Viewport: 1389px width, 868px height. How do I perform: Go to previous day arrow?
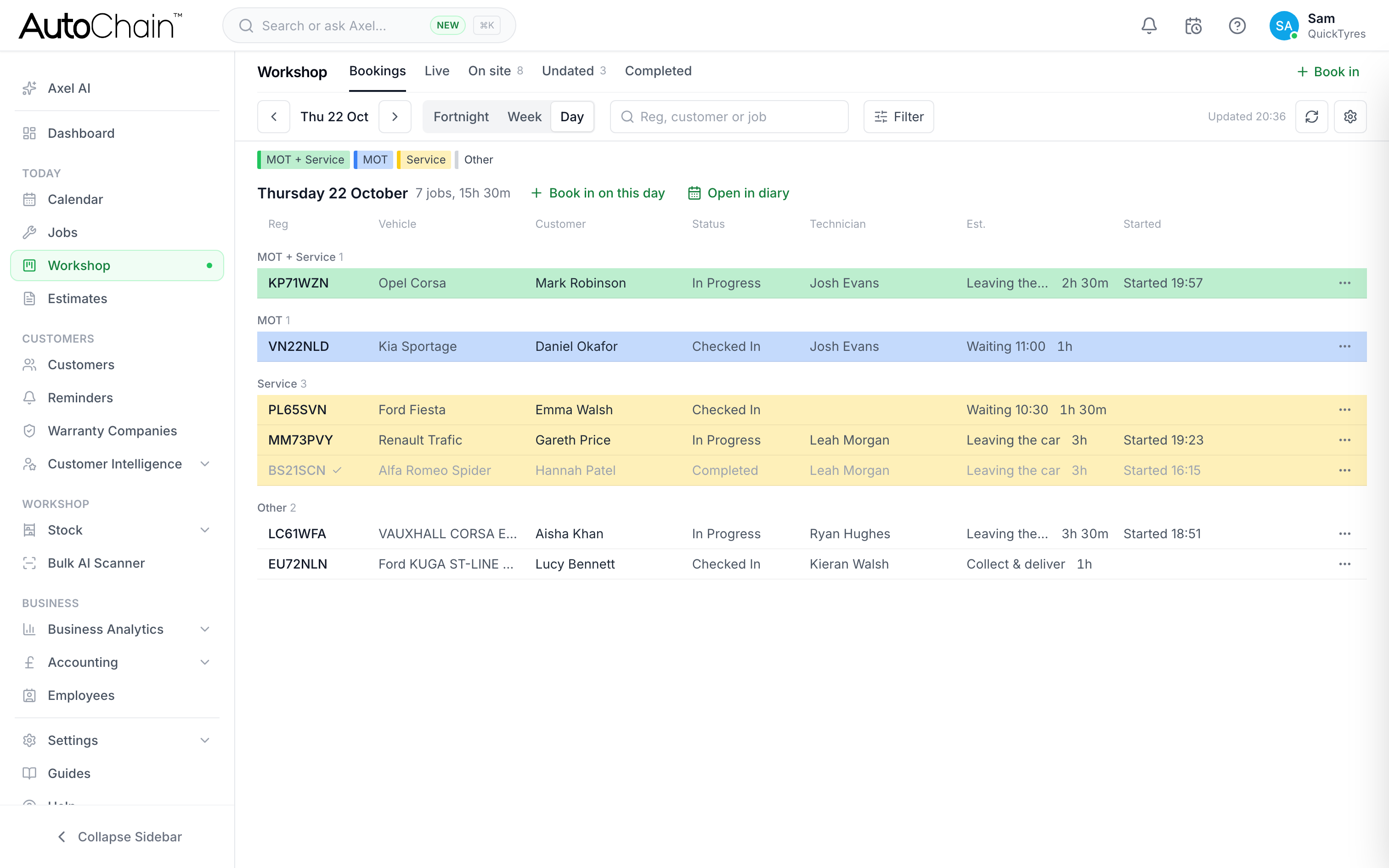274,117
